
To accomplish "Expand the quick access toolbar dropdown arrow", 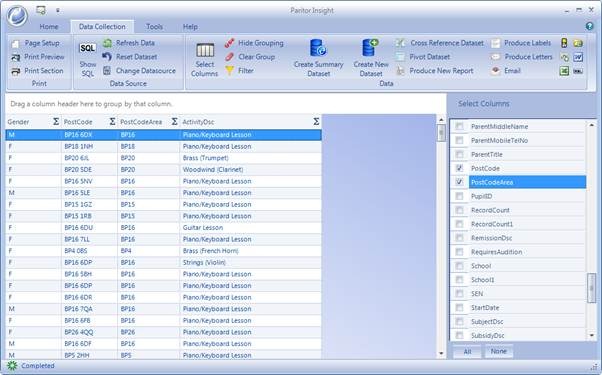I will click(58, 11).
